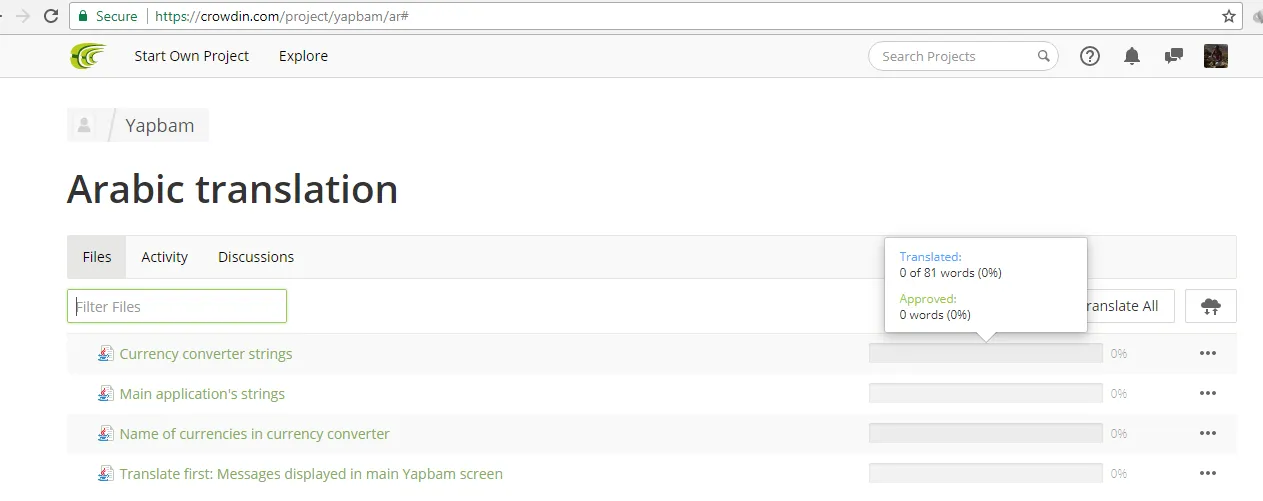Open notifications bell icon
Screen dimensions: 1263x501
(1132, 56)
